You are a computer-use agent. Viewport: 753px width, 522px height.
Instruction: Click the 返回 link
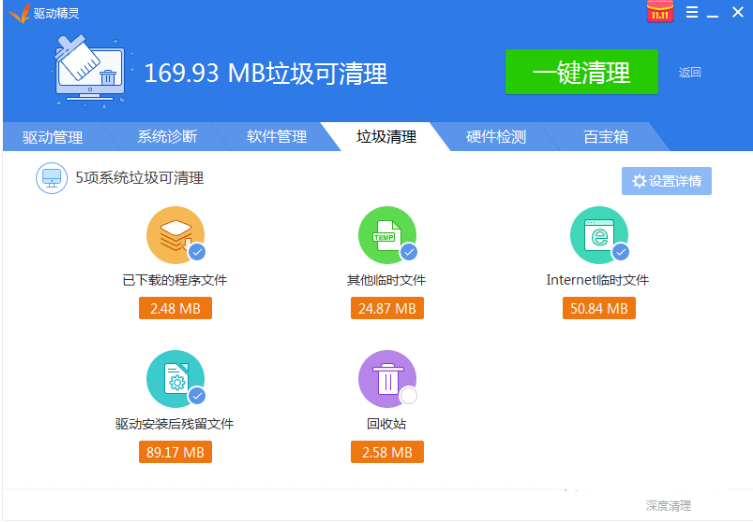tap(690, 73)
